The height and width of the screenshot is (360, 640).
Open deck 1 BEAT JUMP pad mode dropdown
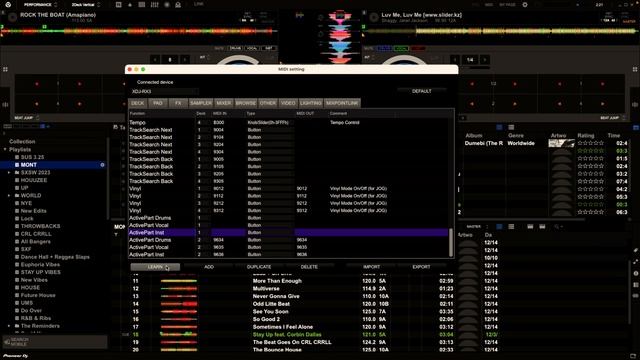[x=27, y=118]
